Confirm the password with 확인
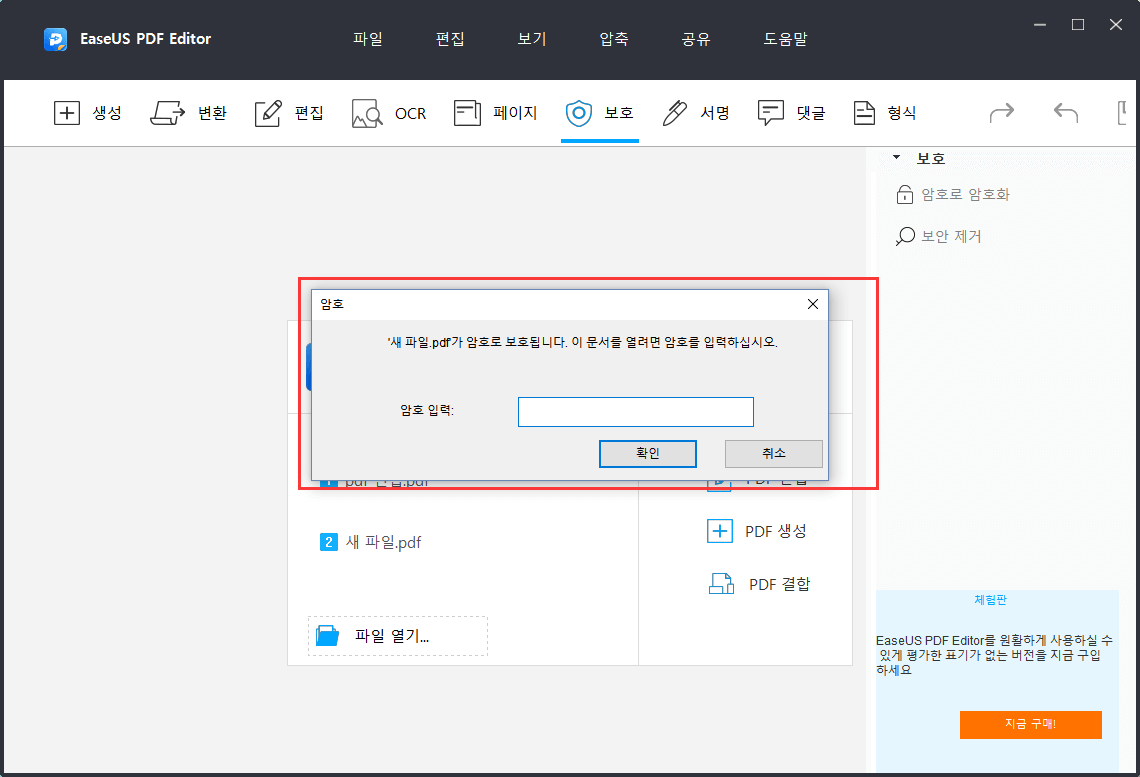This screenshot has height=777, width=1140. tap(647, 453)
